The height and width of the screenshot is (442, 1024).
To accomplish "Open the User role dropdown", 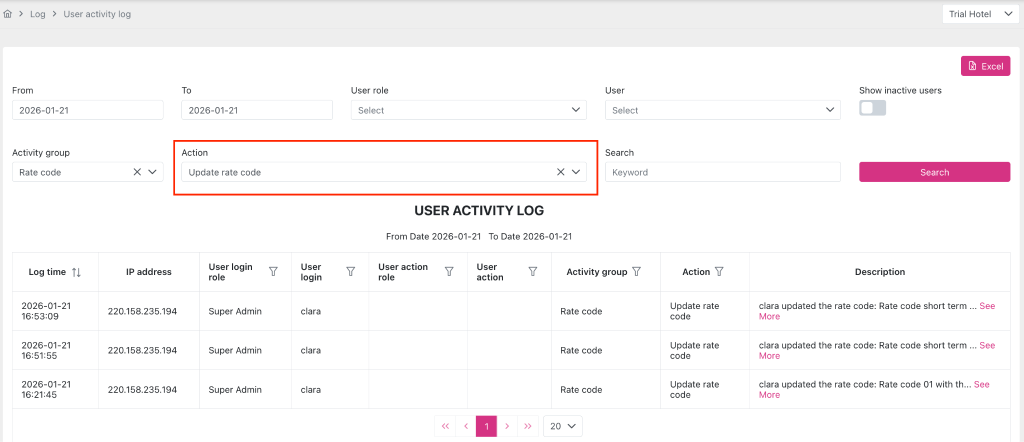I will (468, 110).
